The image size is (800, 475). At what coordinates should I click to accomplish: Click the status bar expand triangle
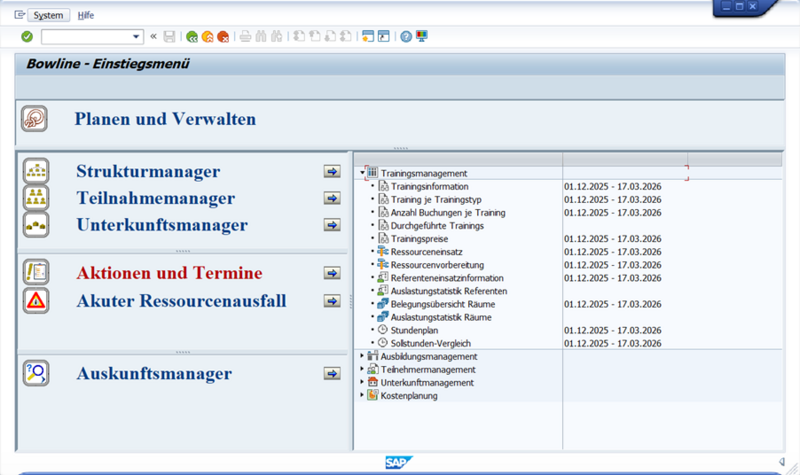pos(782,462)
